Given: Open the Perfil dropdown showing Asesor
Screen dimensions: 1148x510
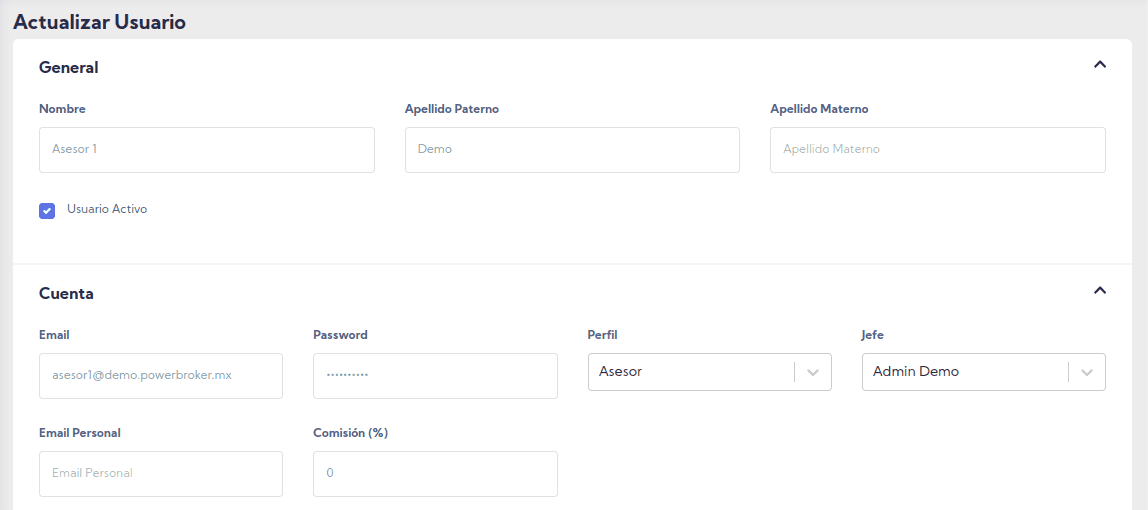Looking at the screenshot, I should click(x=690, y=372).
